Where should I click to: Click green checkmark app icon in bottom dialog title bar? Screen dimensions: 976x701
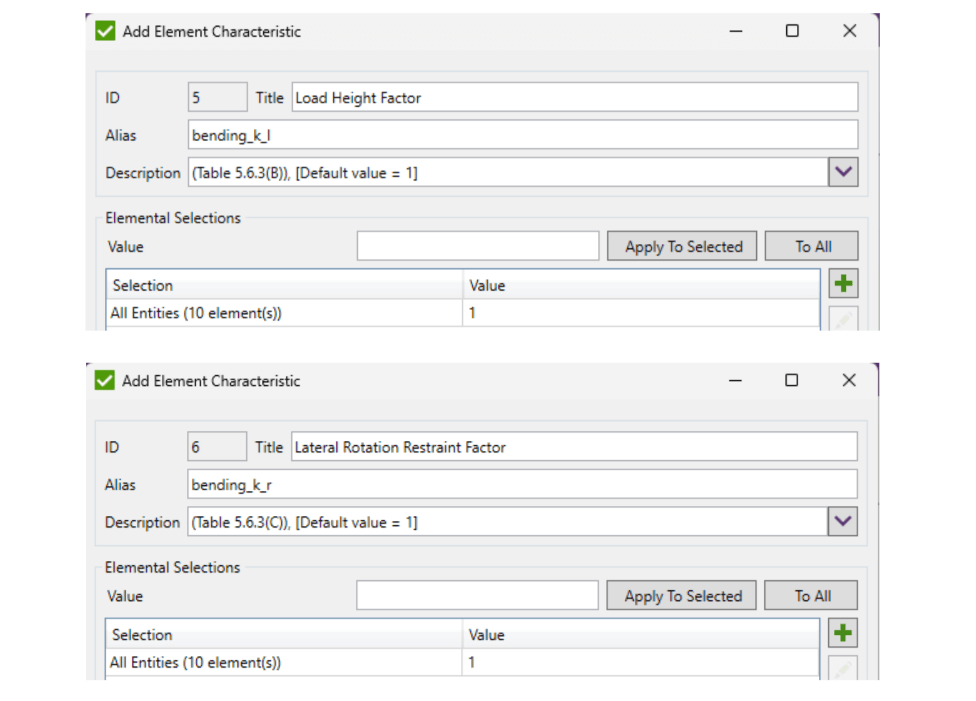(105, 380)
